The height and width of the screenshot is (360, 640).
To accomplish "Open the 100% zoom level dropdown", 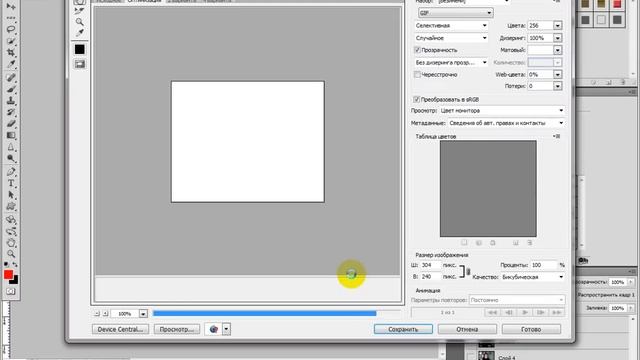I will 143,313.
